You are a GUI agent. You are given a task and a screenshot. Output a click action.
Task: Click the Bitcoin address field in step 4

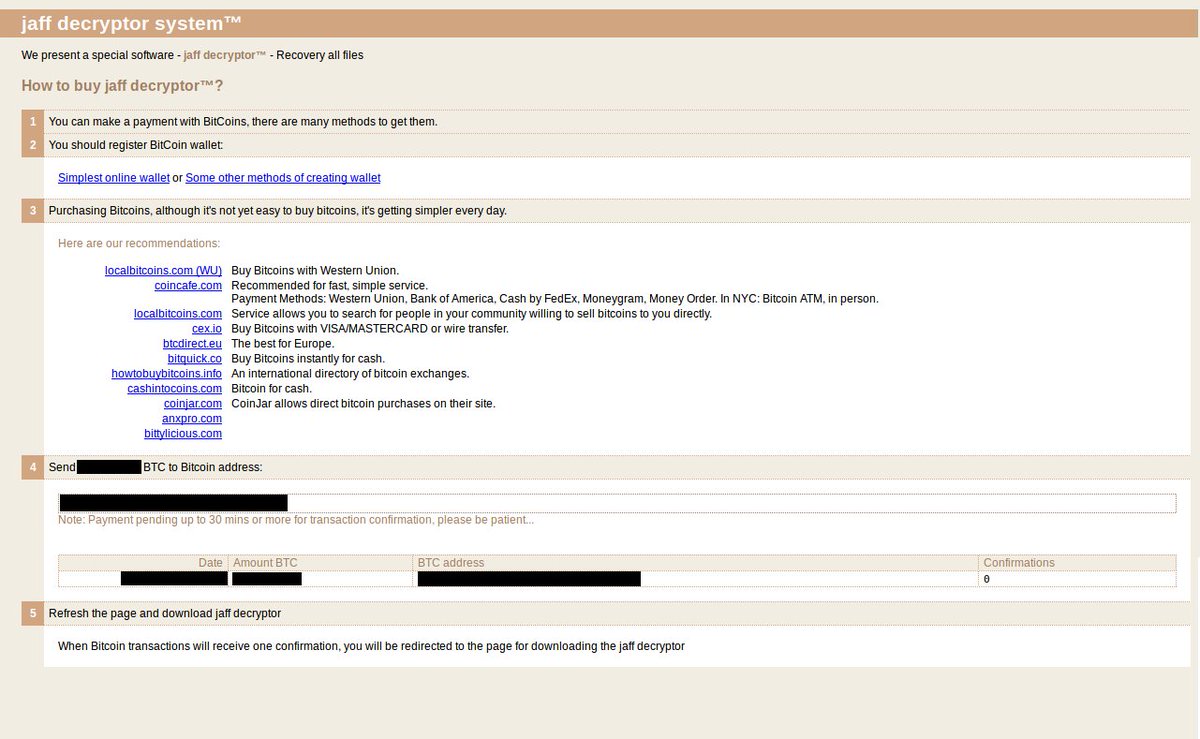point(617,503)
